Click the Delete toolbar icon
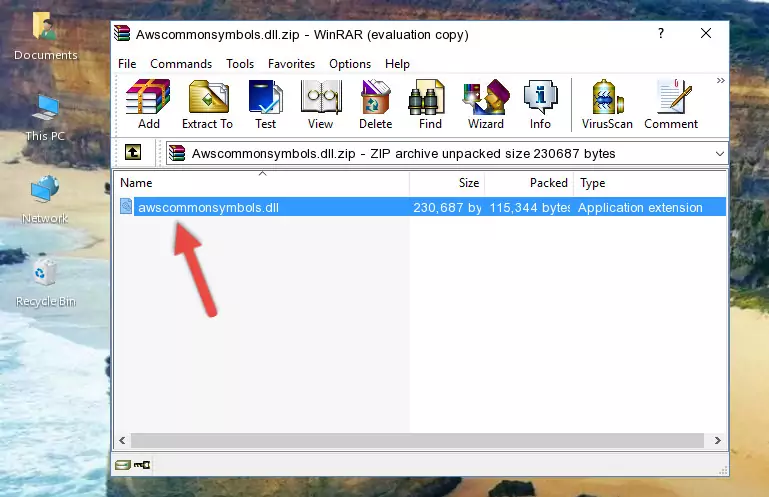Image resolution: width=769 pixels, height=497 pixels. (x=375, y=104)
